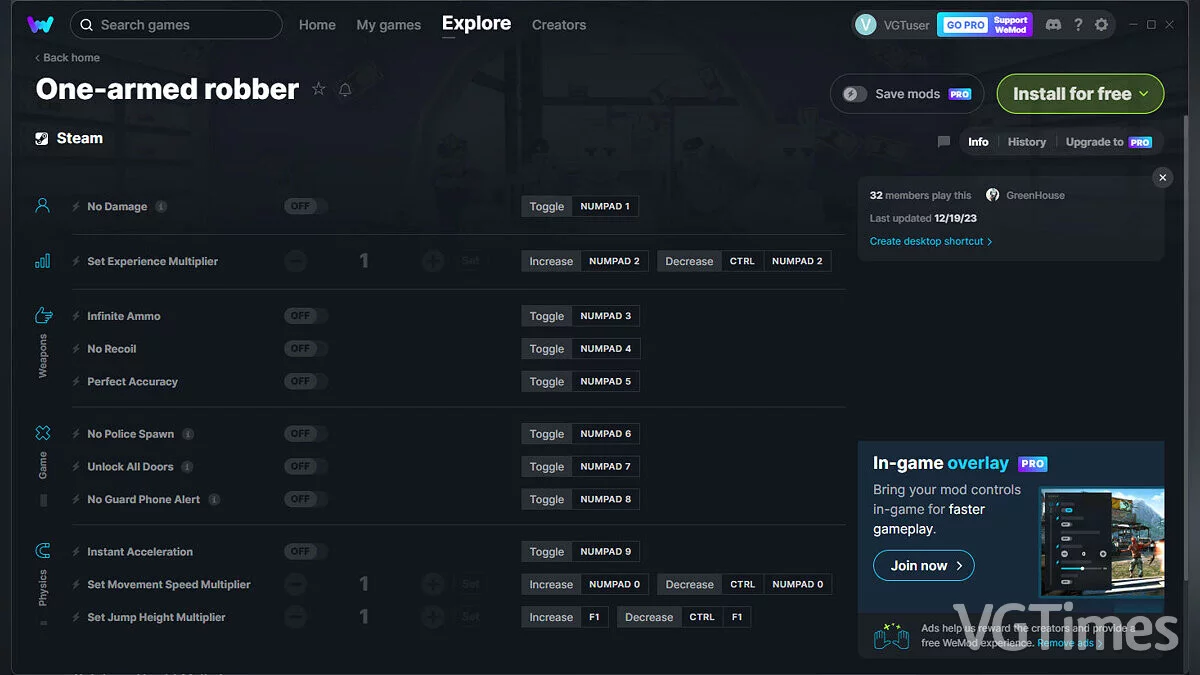Open the comments chat bubble icon
The width and height of the screenshot is (1200, 675).
point(943,142)
